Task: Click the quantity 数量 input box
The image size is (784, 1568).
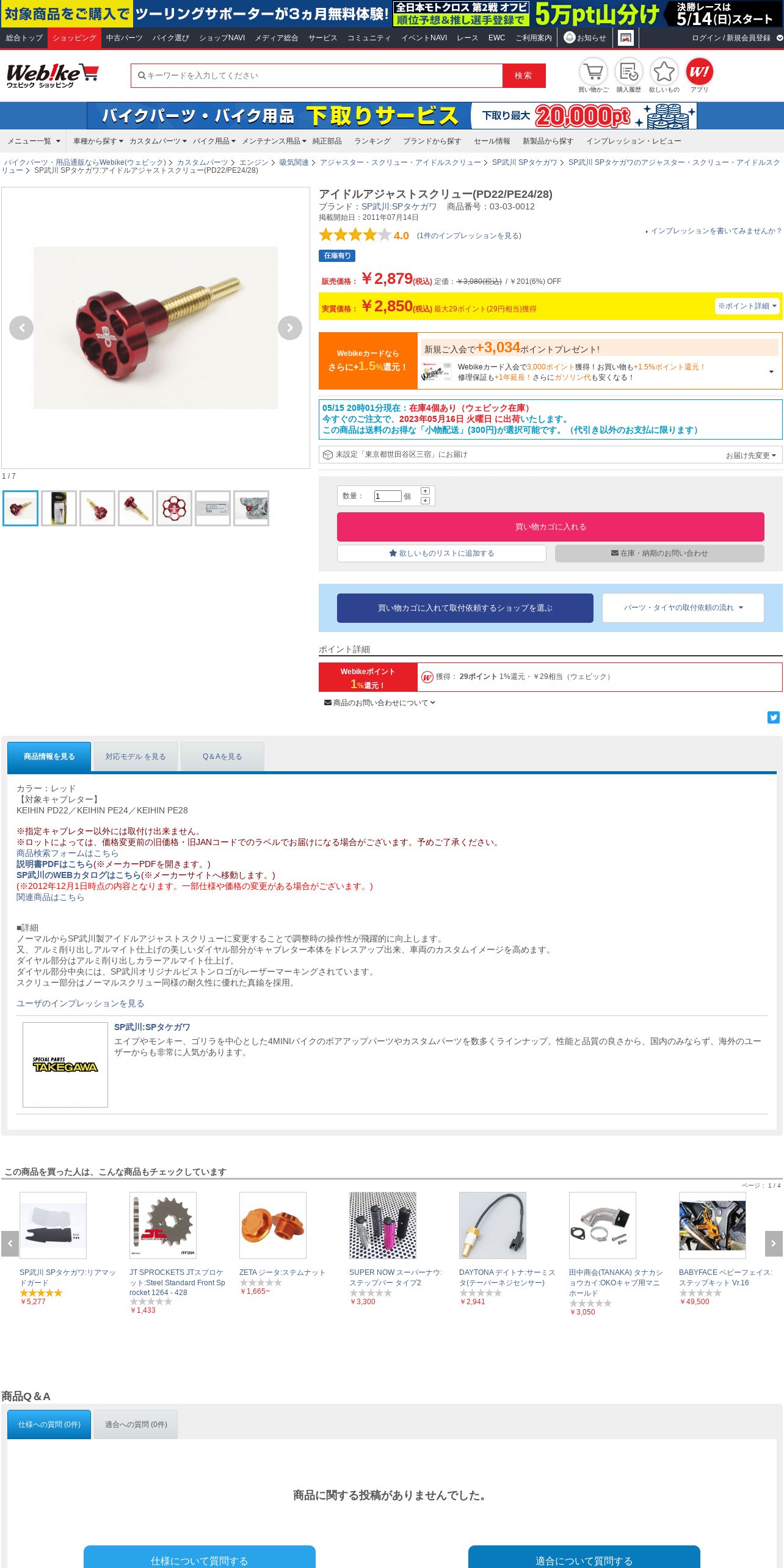Action: [x=388, y=496]
